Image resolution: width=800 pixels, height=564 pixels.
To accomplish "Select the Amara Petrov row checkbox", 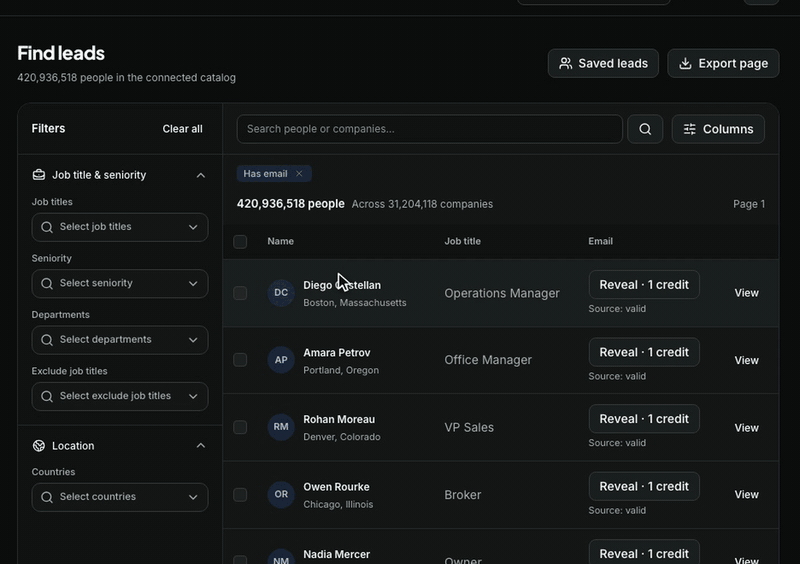I will click(x=240, y=360).
